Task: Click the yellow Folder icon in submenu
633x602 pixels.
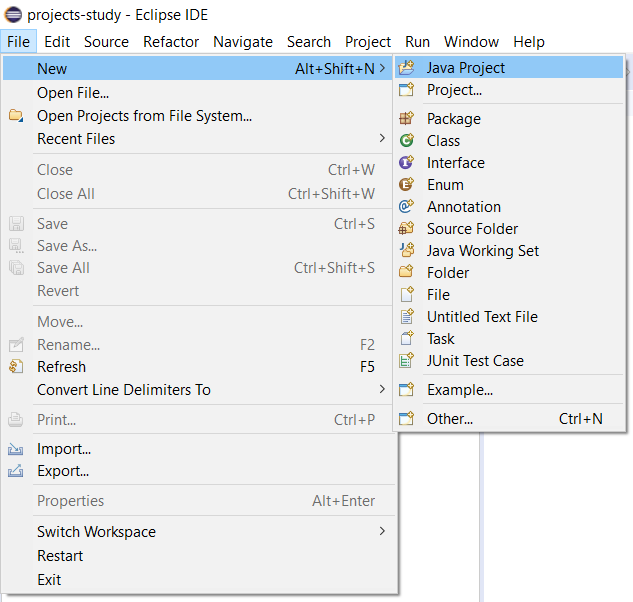Action: coord(407,272)
